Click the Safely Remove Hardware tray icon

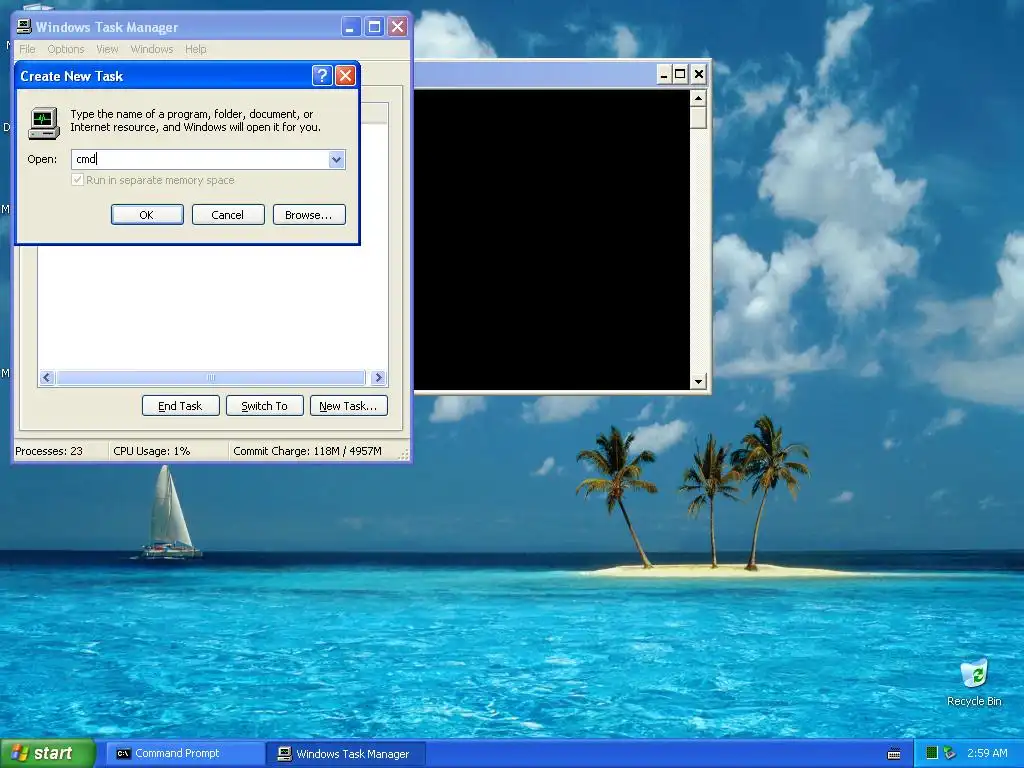click(x=950, y=753)
